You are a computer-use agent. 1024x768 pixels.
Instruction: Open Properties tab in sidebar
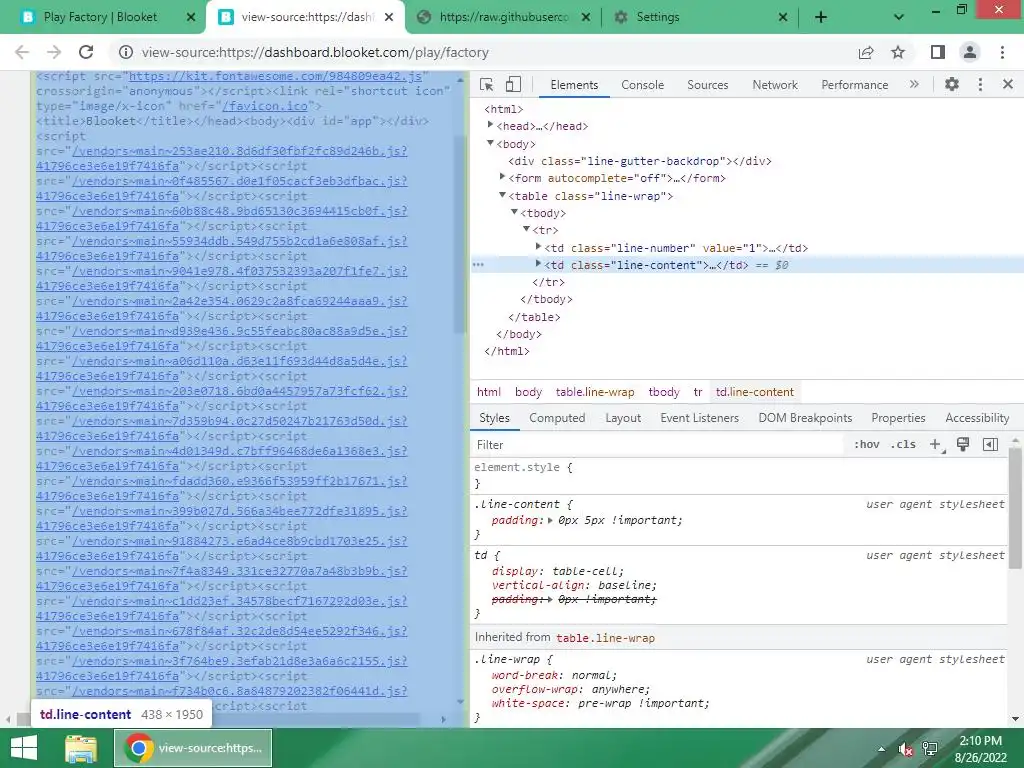click(x=898, y=418)
